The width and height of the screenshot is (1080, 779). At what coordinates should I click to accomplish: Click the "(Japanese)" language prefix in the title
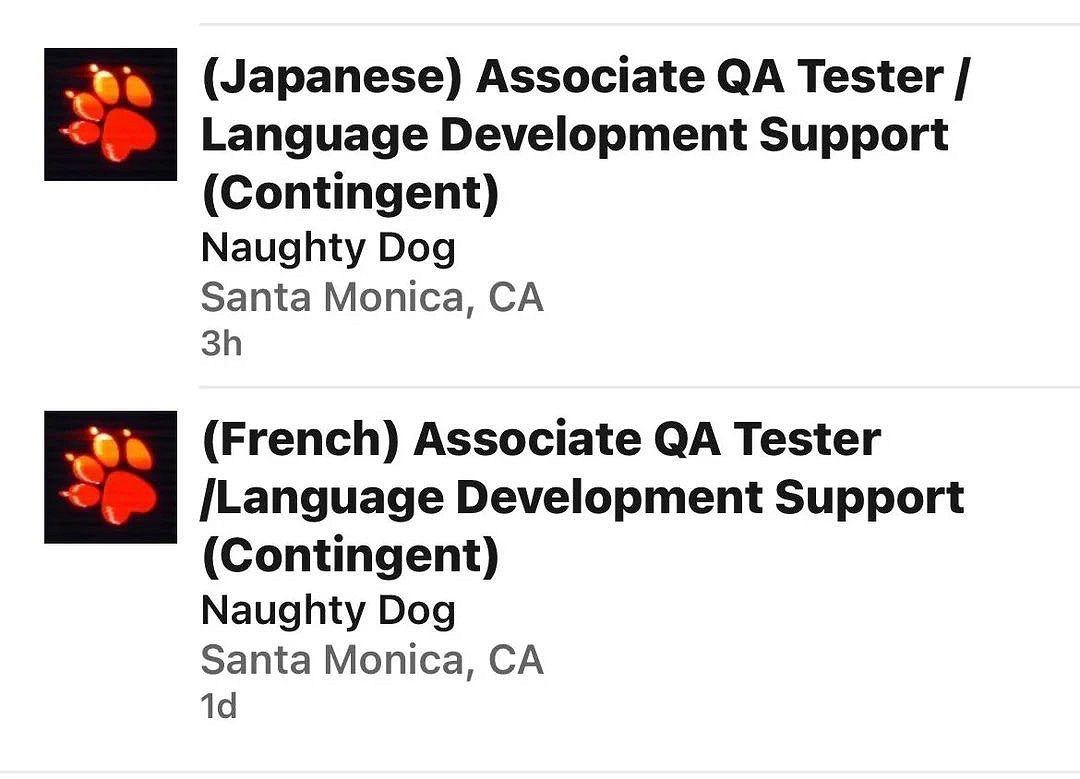[331, 78]
